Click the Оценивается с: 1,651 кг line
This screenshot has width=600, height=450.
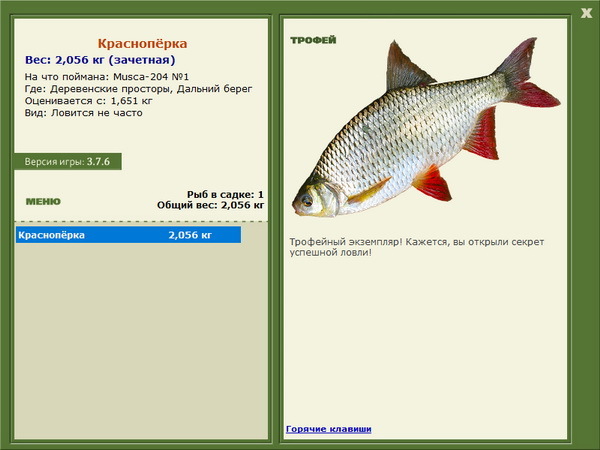click(89, 101)
